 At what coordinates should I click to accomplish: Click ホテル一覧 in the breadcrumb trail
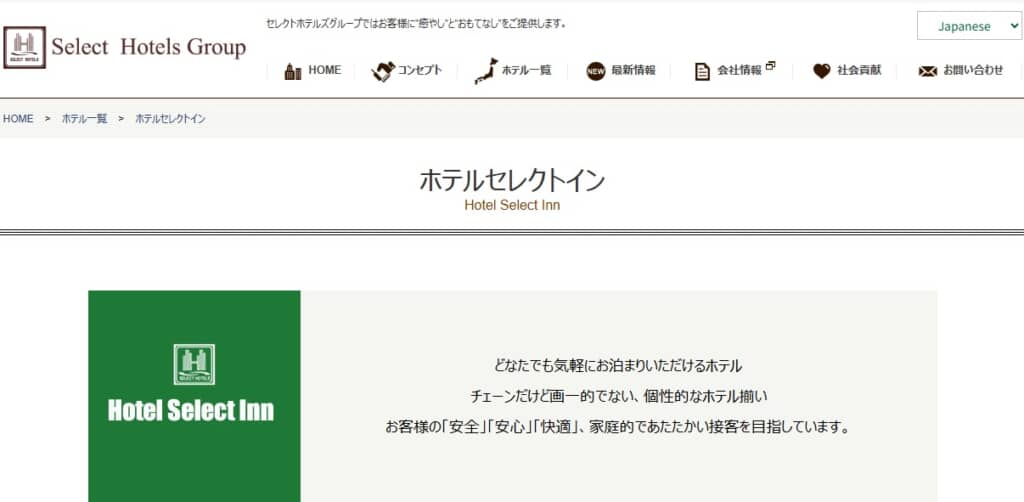84,119
